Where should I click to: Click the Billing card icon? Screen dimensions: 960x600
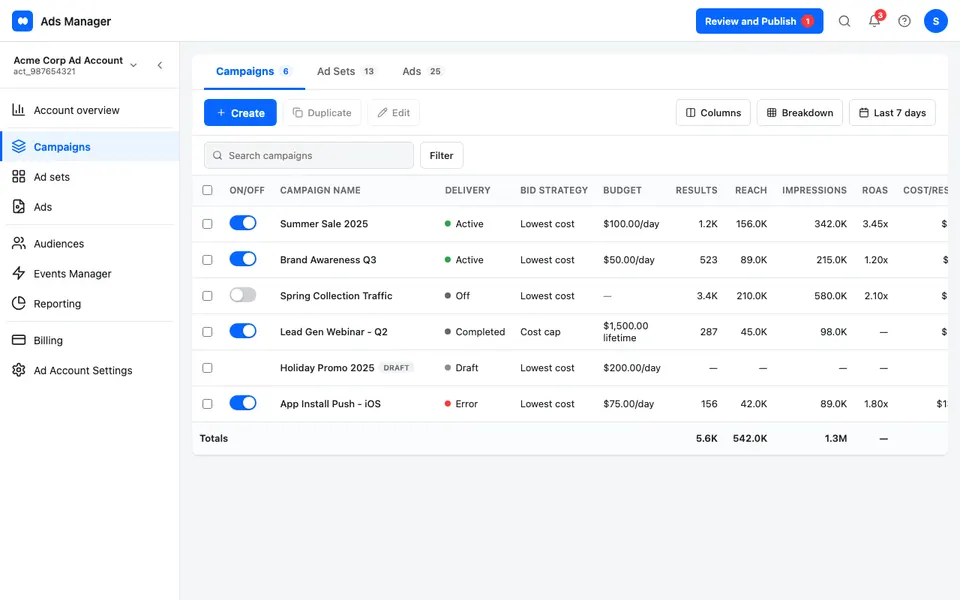pos(19,340)
